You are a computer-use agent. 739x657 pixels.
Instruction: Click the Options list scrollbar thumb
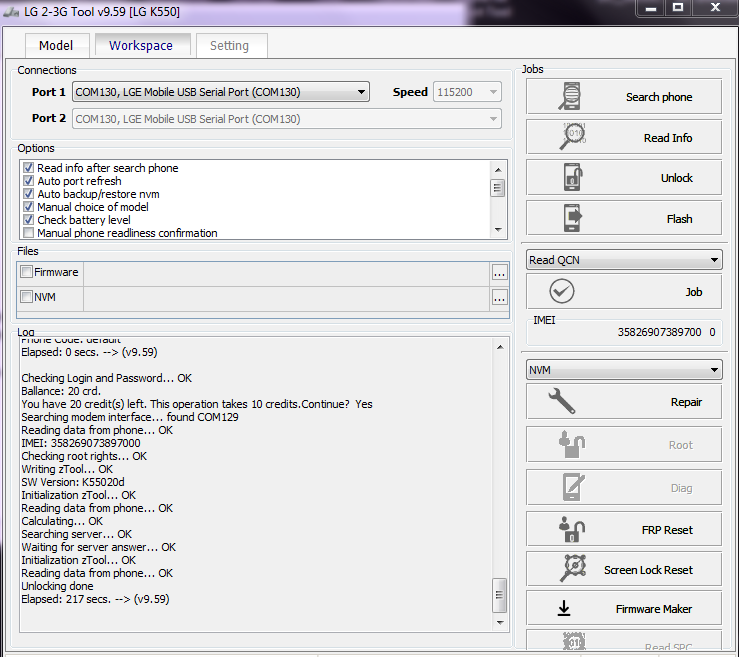497,188
